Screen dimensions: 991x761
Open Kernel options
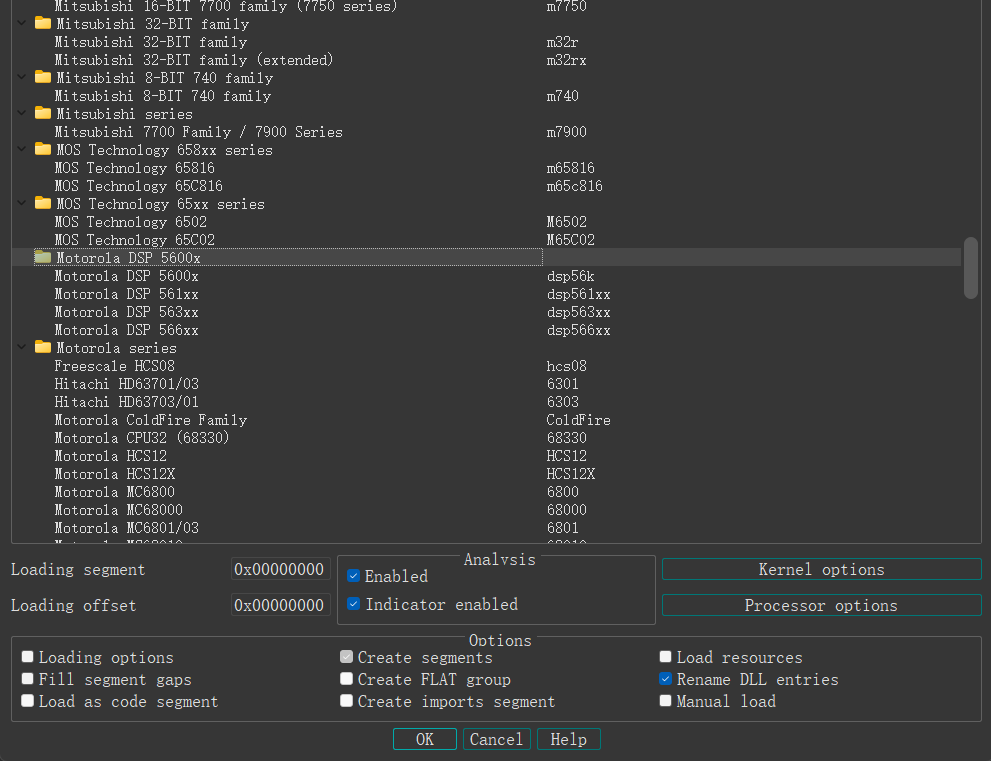click(822, 569)
